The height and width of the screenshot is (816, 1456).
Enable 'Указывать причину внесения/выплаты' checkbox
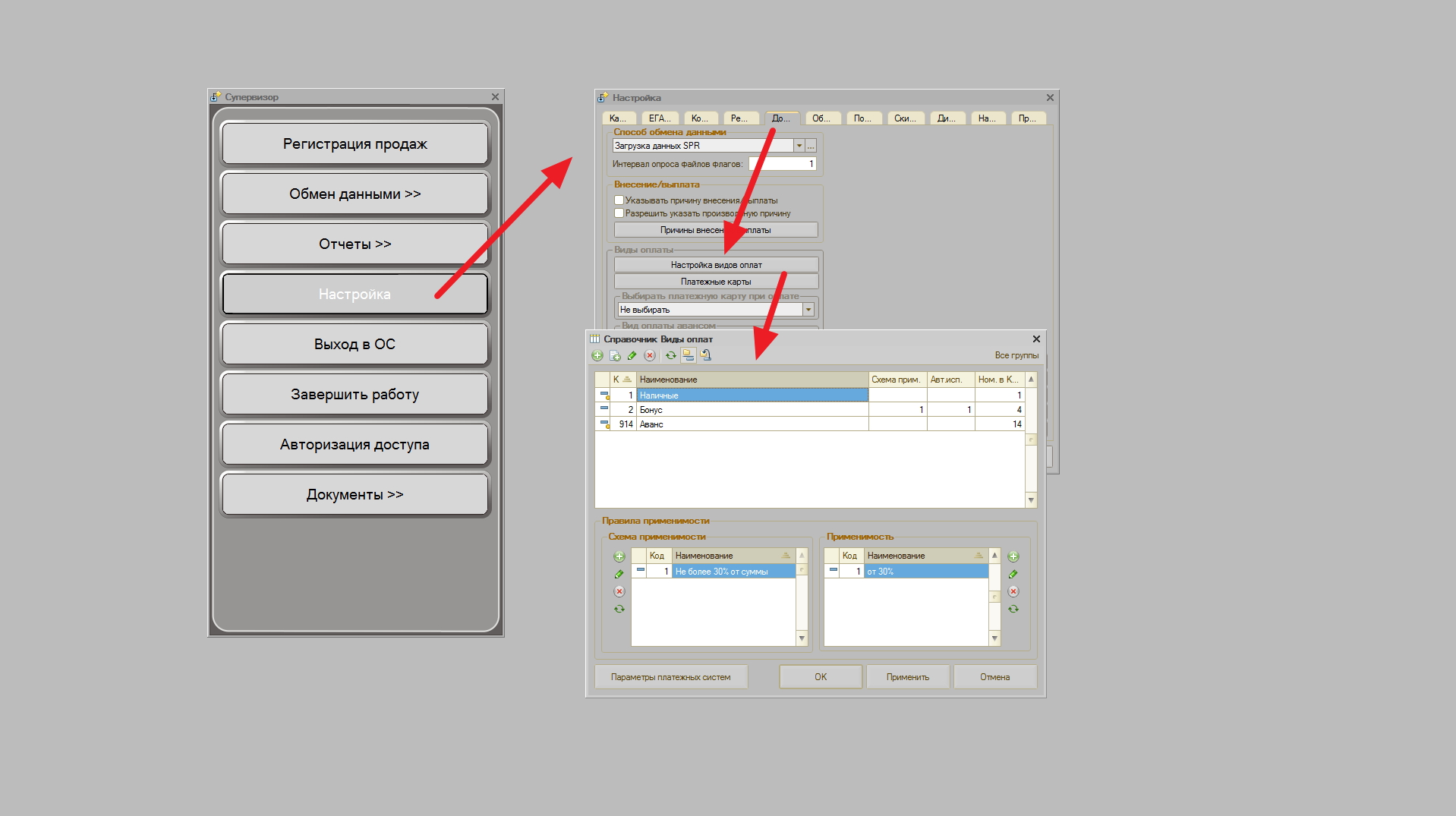coord(619,200)
